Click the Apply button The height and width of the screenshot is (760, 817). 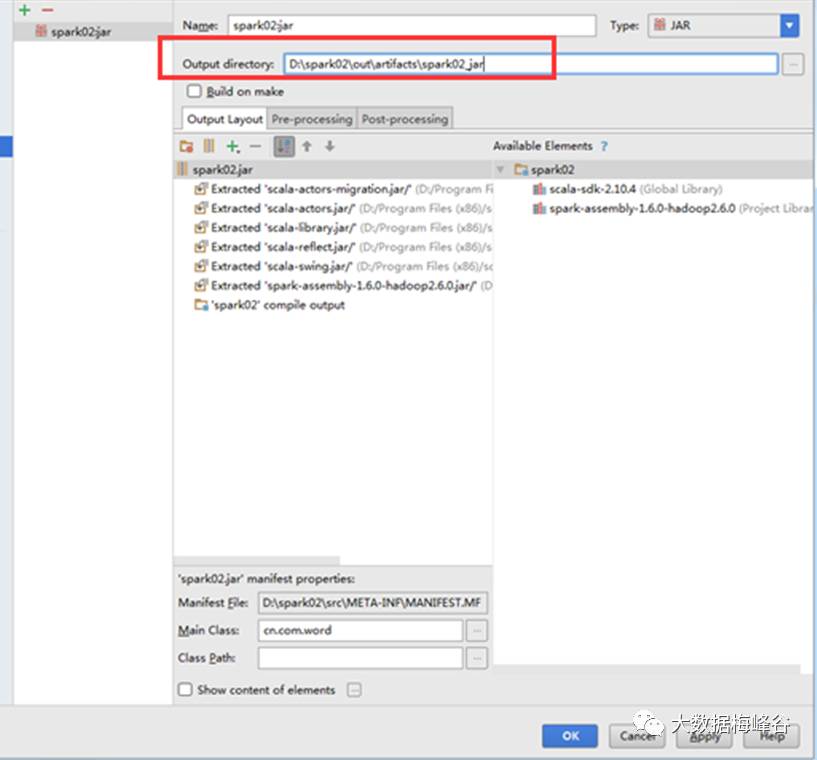click(x=704, y=736)
